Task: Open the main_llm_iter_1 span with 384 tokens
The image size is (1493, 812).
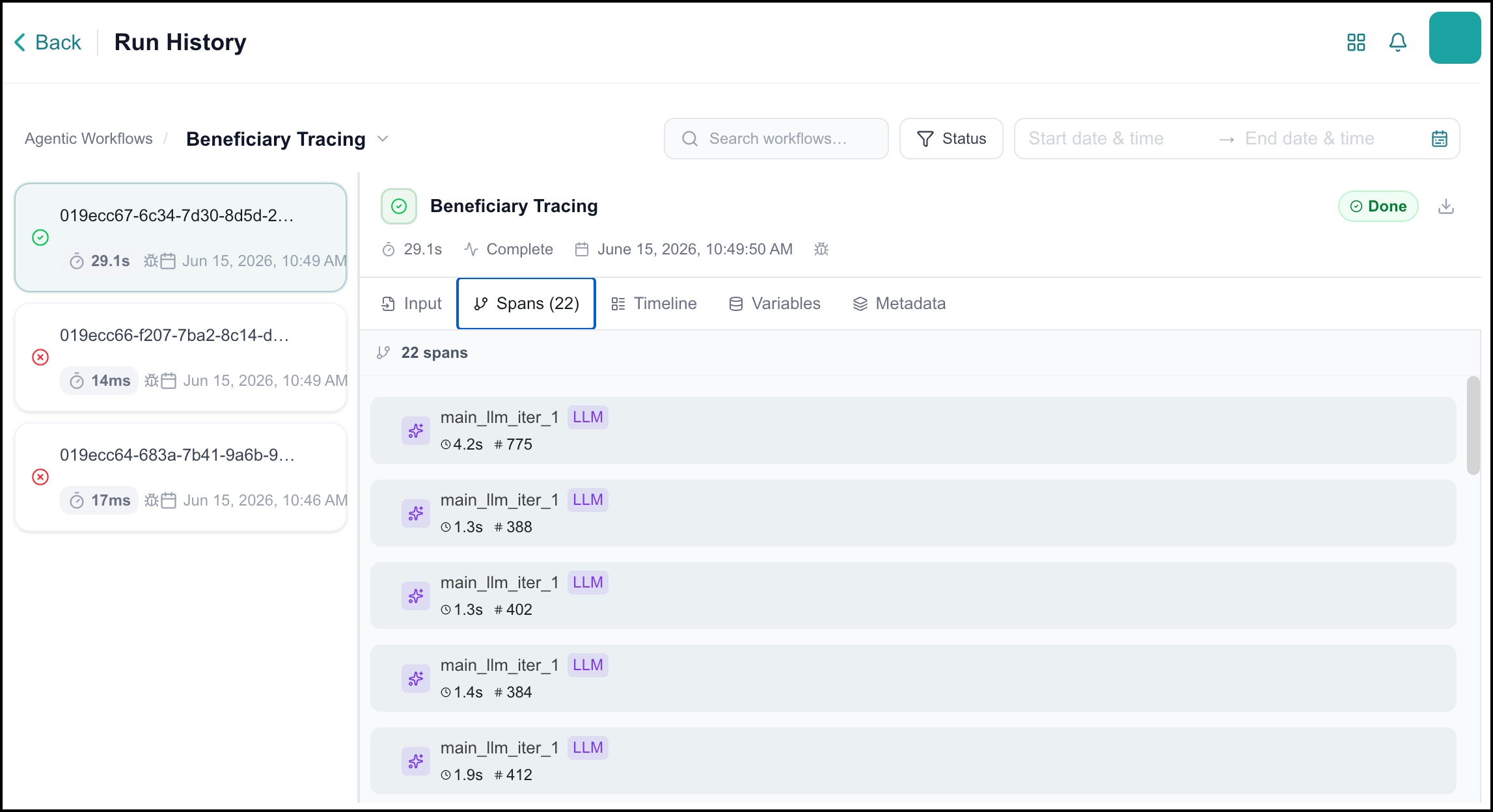Action: tap(913, 679)
